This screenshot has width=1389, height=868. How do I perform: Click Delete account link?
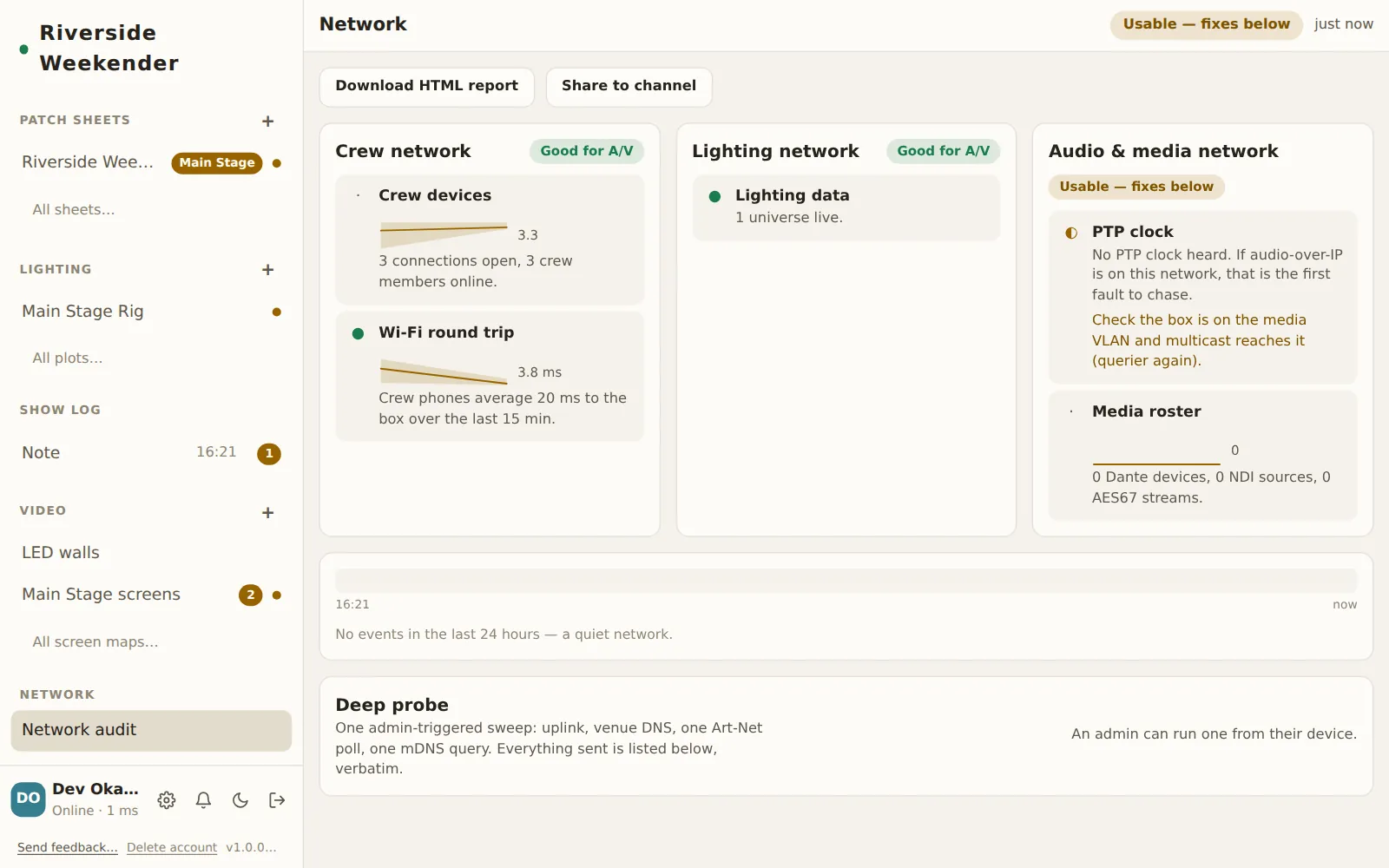(x=172, y=847)
